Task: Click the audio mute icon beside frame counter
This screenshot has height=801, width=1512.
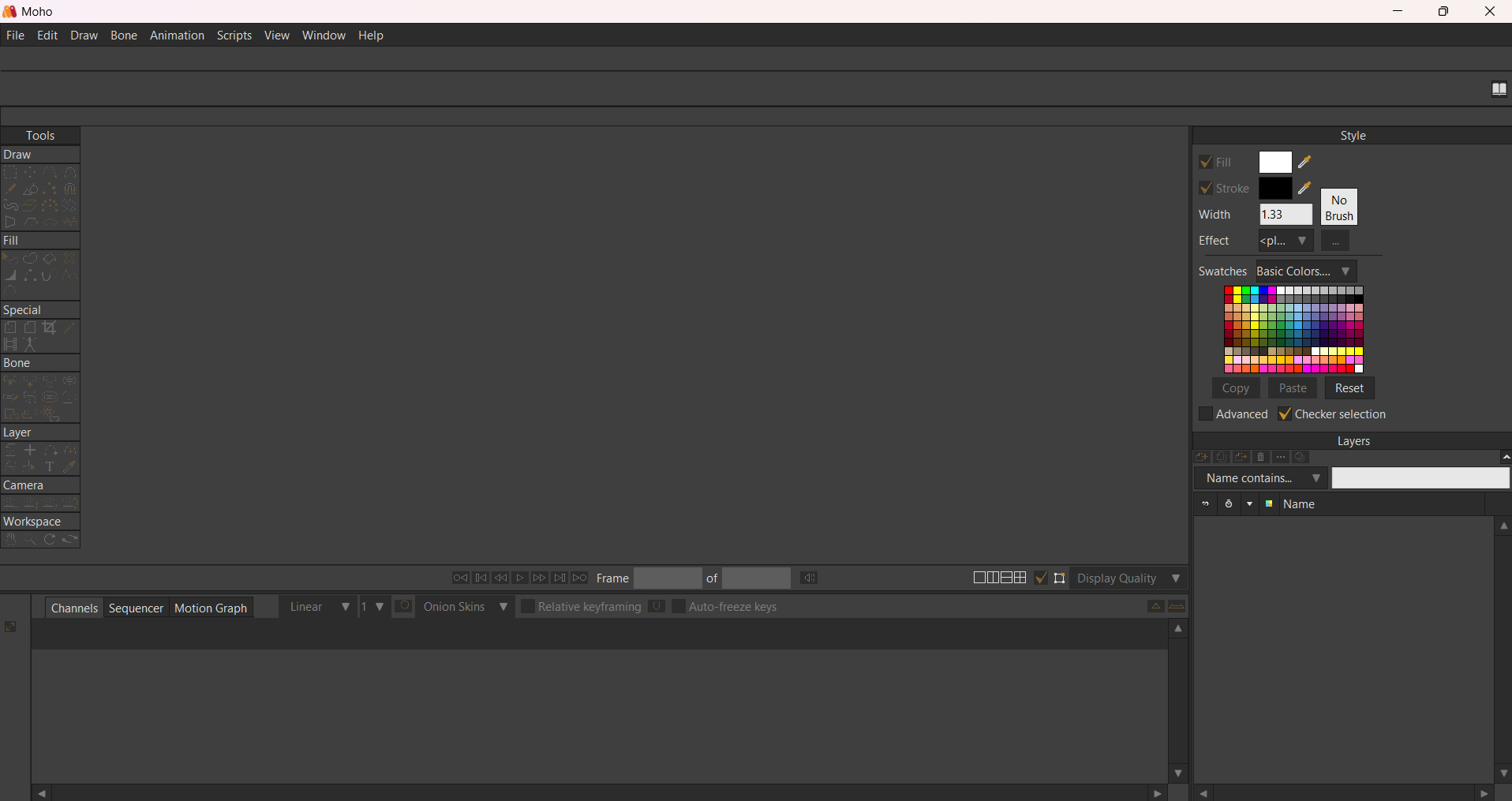Action: point(810,578)
